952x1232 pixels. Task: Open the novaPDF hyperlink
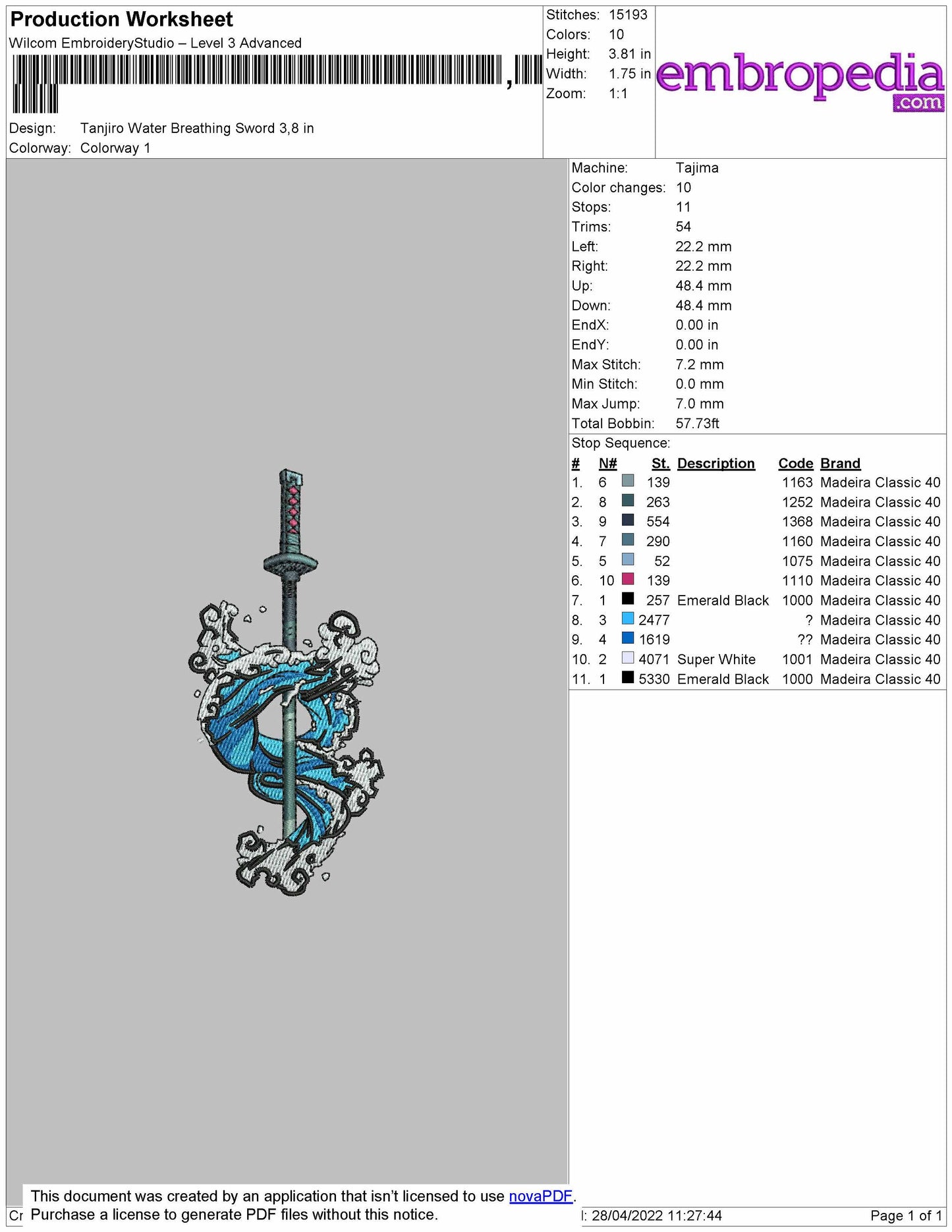pyautogui.click(x=540, y=1196)
